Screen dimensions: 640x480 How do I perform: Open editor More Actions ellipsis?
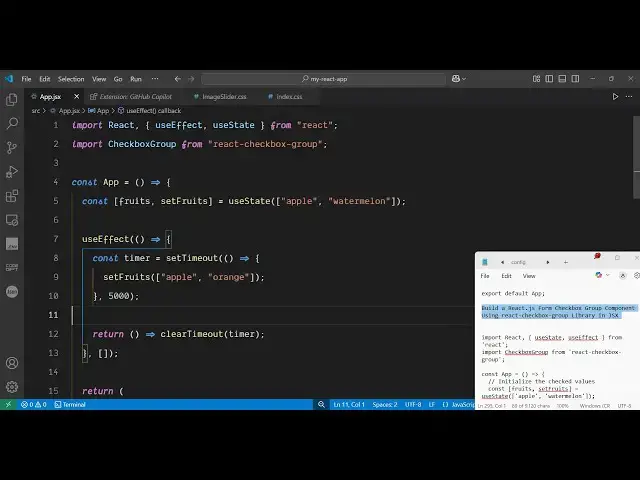pos(629,97)
